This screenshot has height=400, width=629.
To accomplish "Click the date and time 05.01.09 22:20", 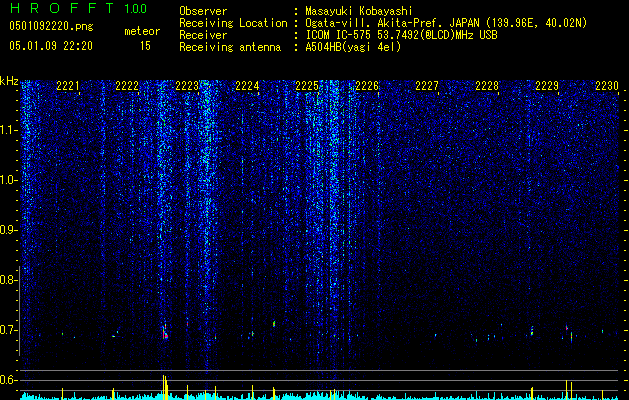I will click(51, 46).
